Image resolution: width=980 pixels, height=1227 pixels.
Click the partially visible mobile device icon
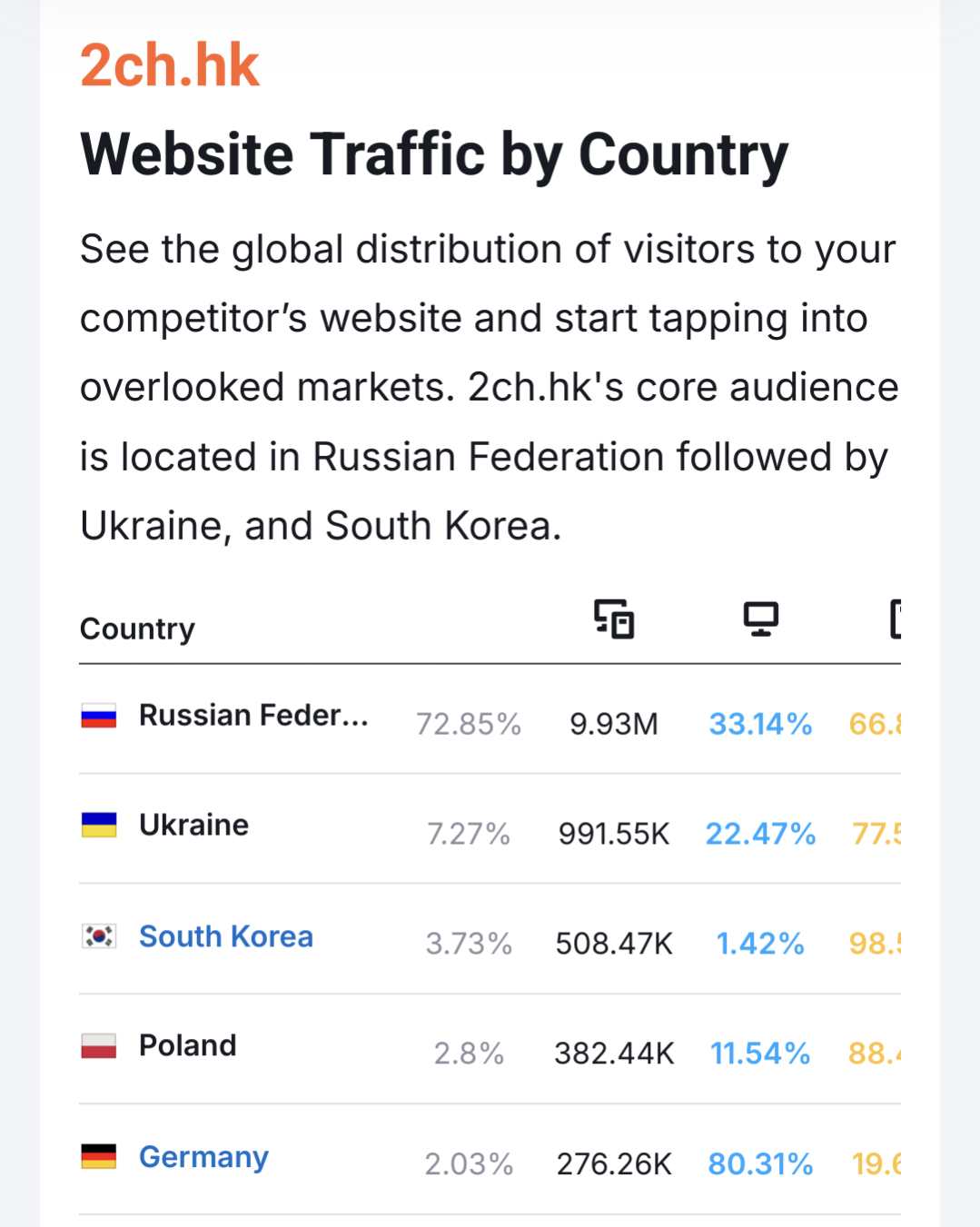(896, 619)
